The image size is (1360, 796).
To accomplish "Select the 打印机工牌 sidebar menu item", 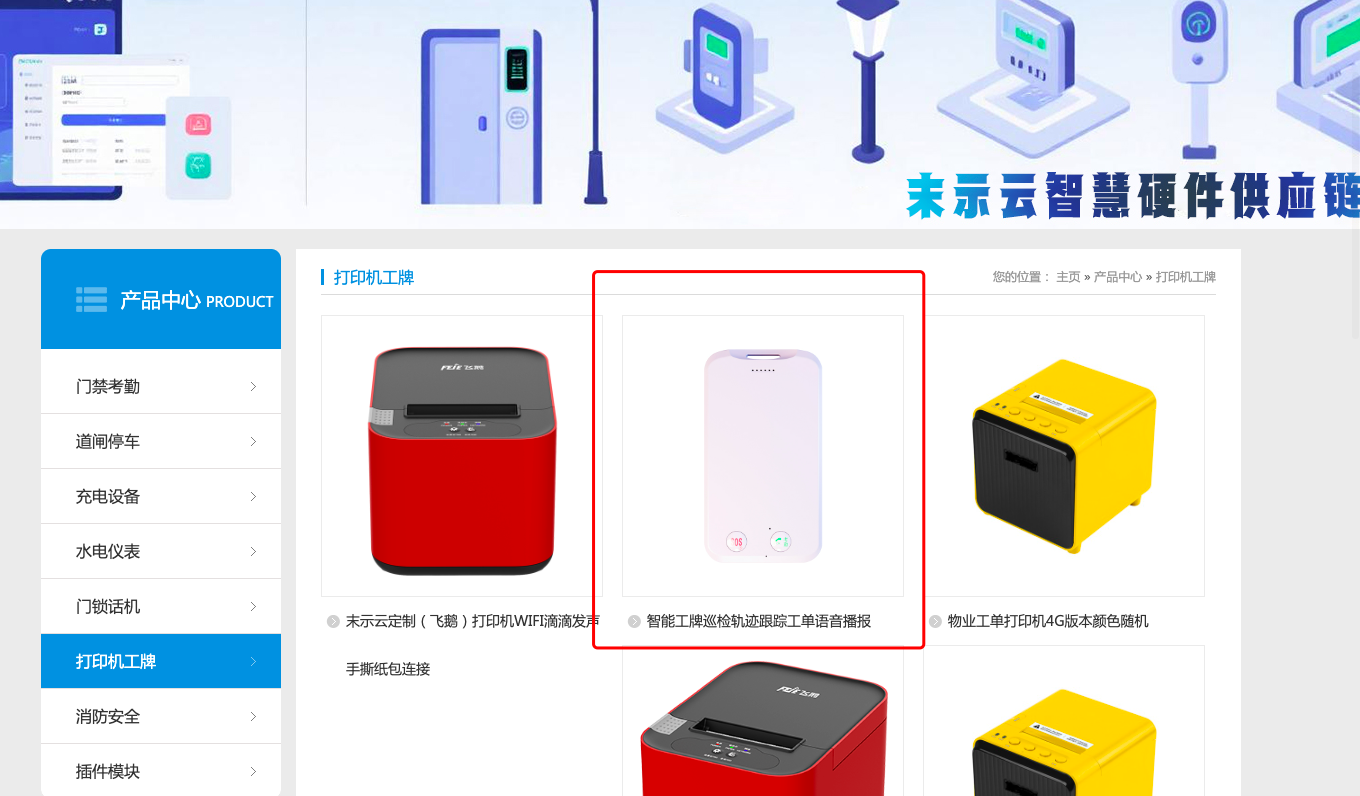I will coord(161,661).
